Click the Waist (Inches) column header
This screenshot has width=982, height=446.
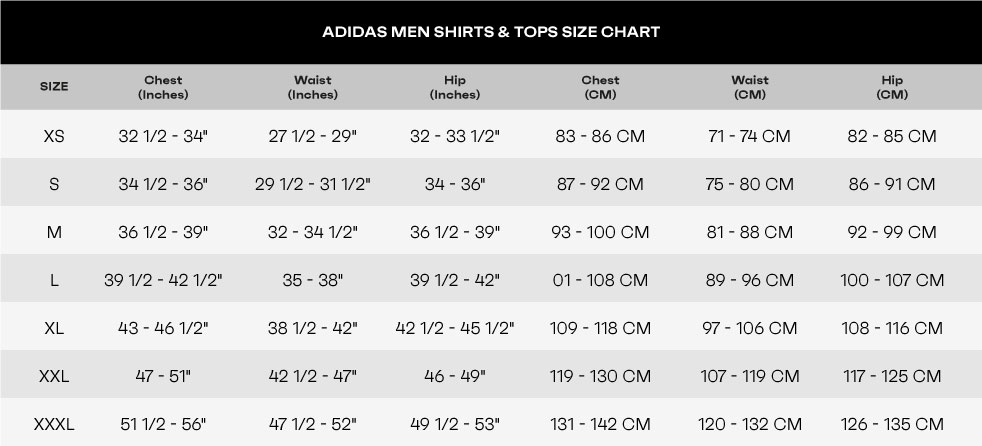click(x=313, y=88)
